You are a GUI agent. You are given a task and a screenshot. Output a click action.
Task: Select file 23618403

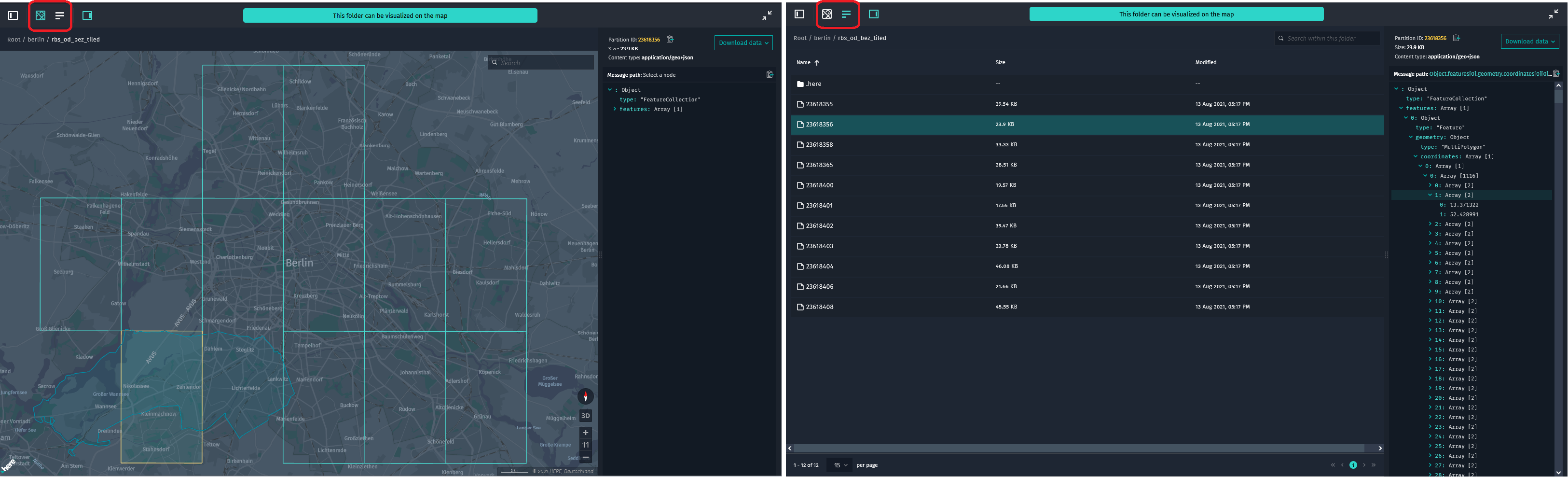coord(1087,246)
